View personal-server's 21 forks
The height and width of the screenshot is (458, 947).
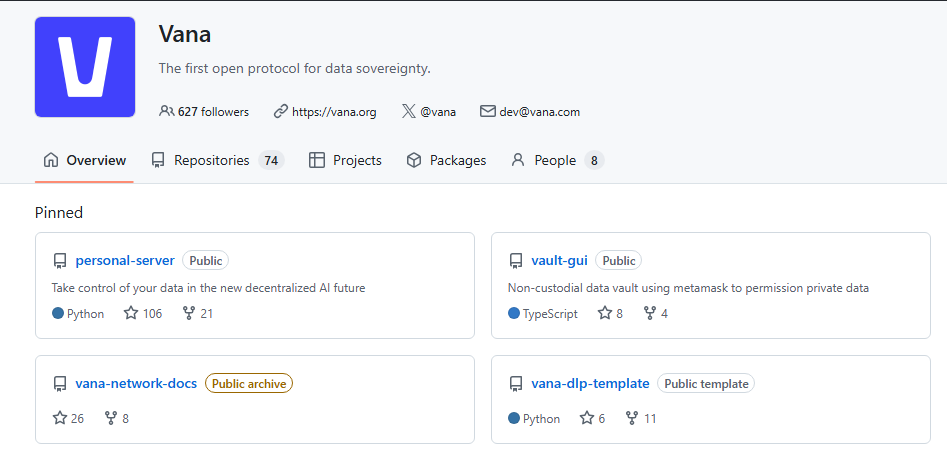click(197, 314)
